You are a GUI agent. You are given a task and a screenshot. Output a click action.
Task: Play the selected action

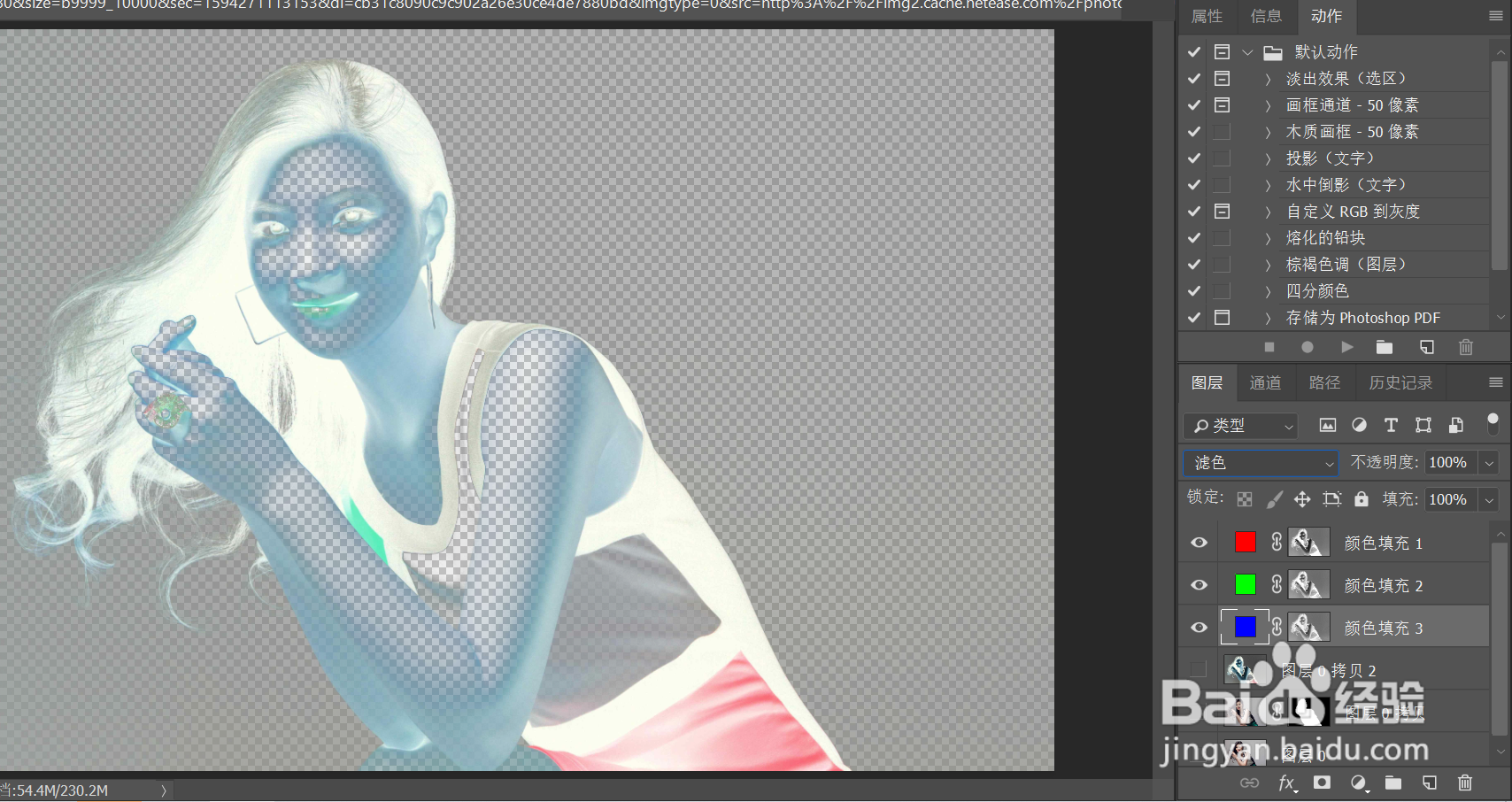point(1346,347)
